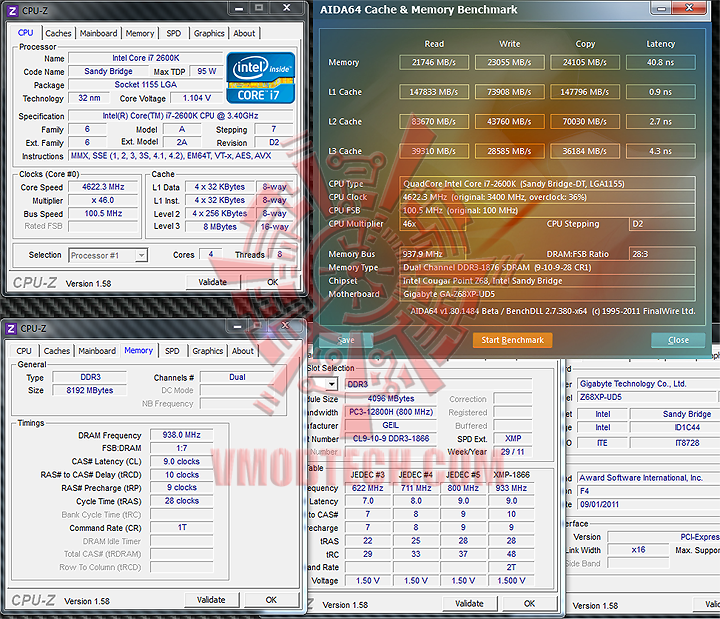Click the Bus Speed value 100.5 MHz
Viewport: 720px width, 619px height.
tap(103, 214)
